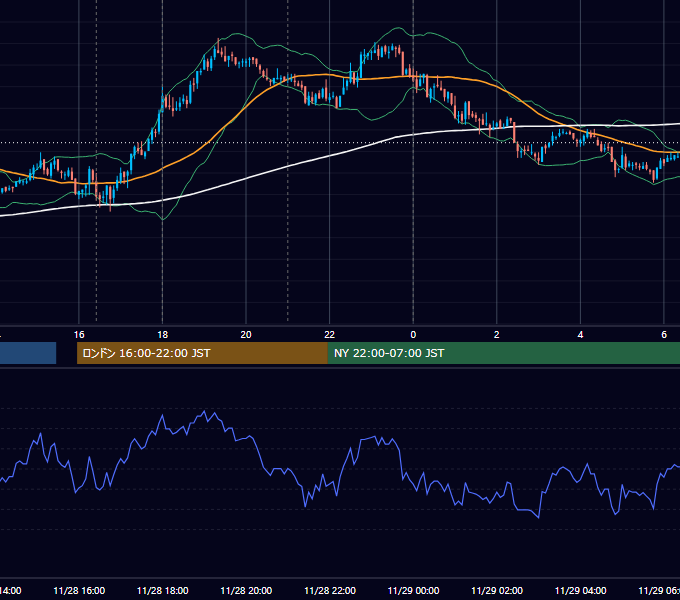The height and width of the screenshot is (600, 680).
Task: Click hour label 18 on upper axis
Action: coord(163,335)
